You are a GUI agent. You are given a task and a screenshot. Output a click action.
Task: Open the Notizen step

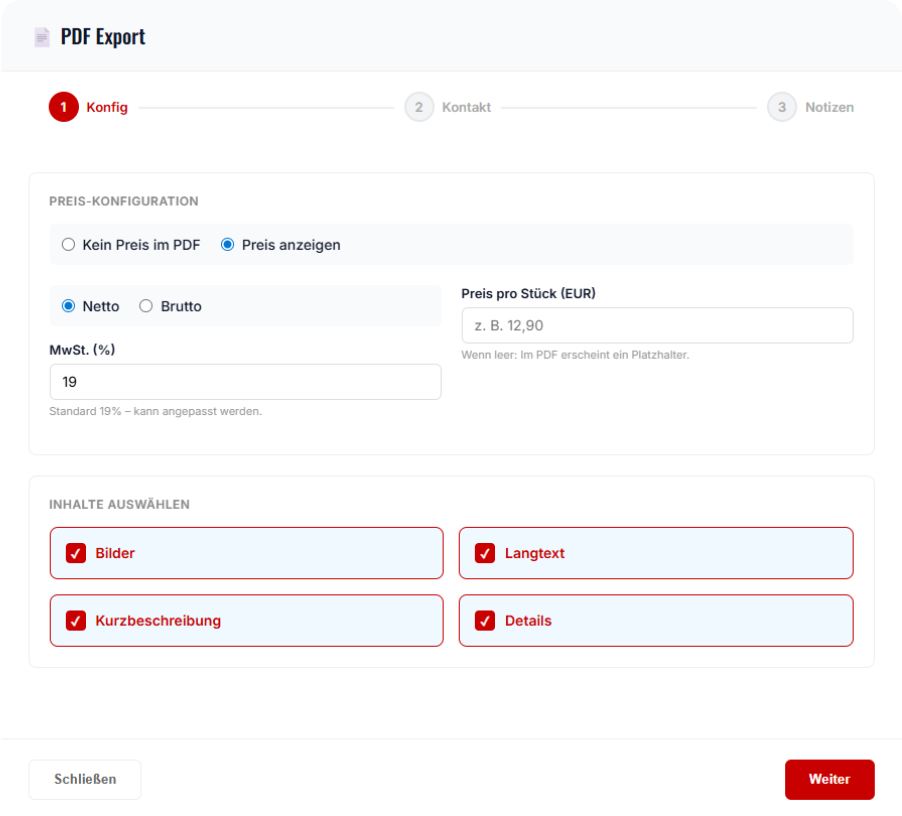(x=829, y=107)
